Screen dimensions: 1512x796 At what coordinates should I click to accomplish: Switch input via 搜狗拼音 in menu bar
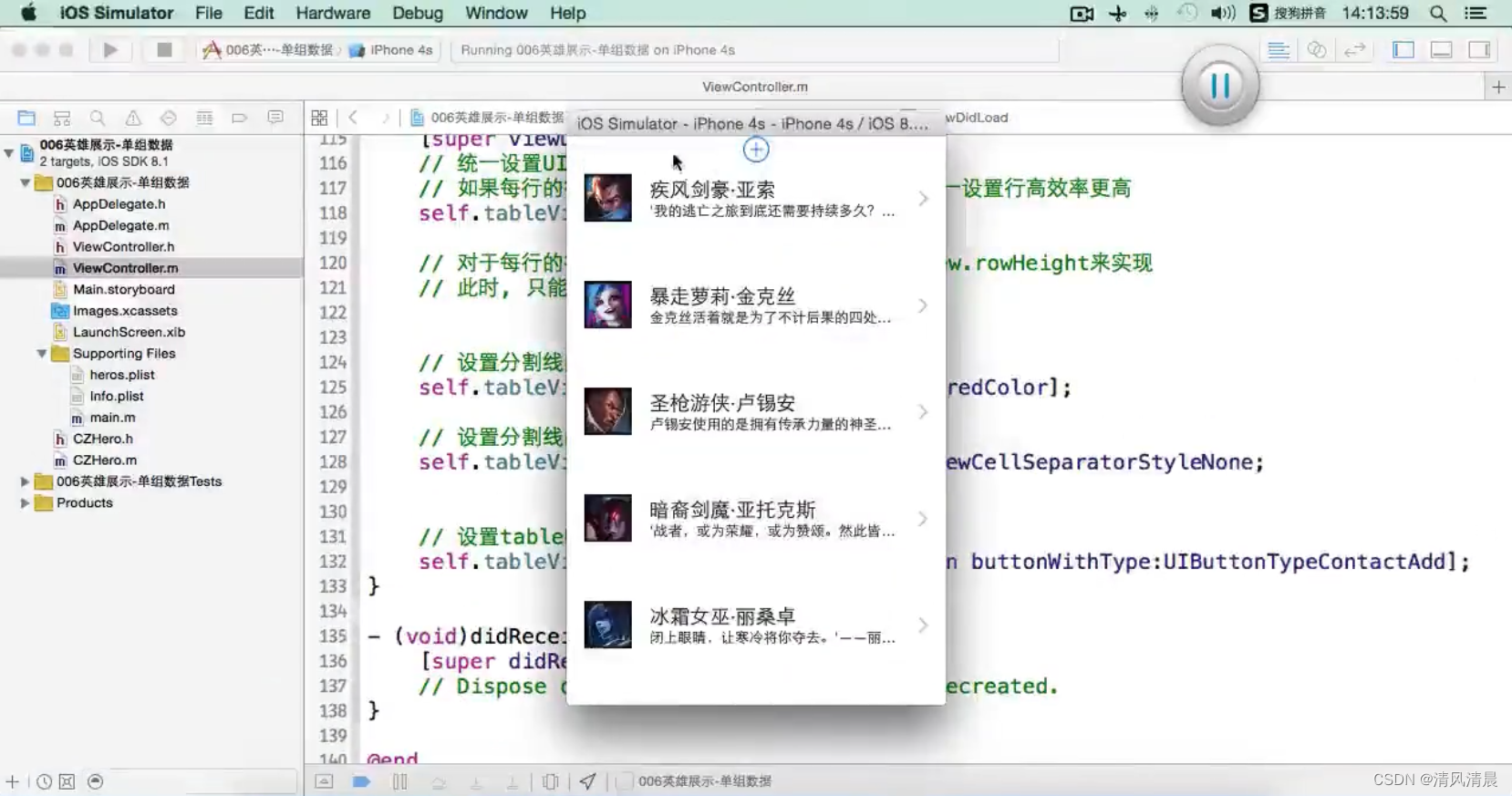pos(1288,14)
